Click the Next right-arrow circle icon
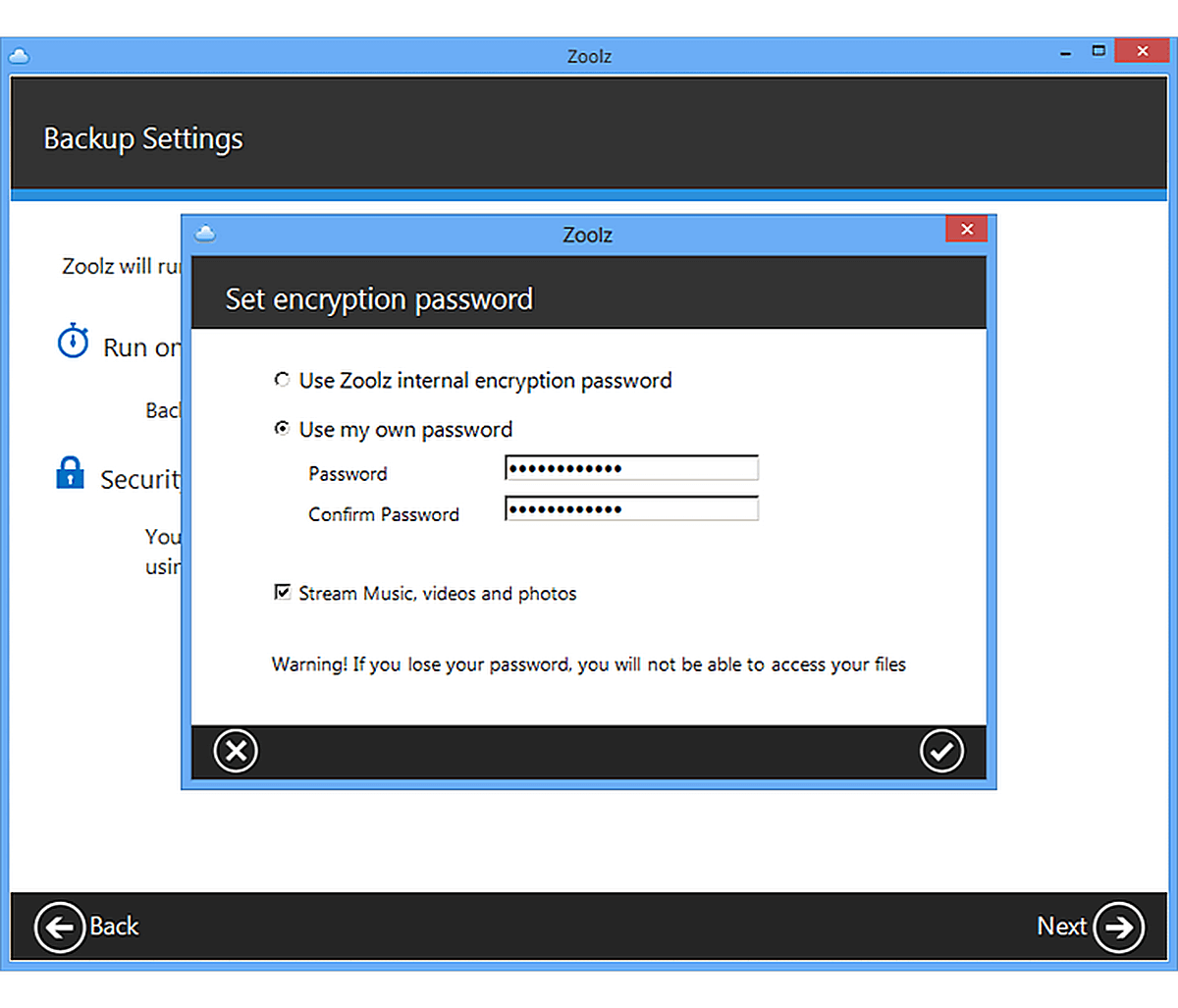The image size is (1178, 1008). pos(1118,927)
